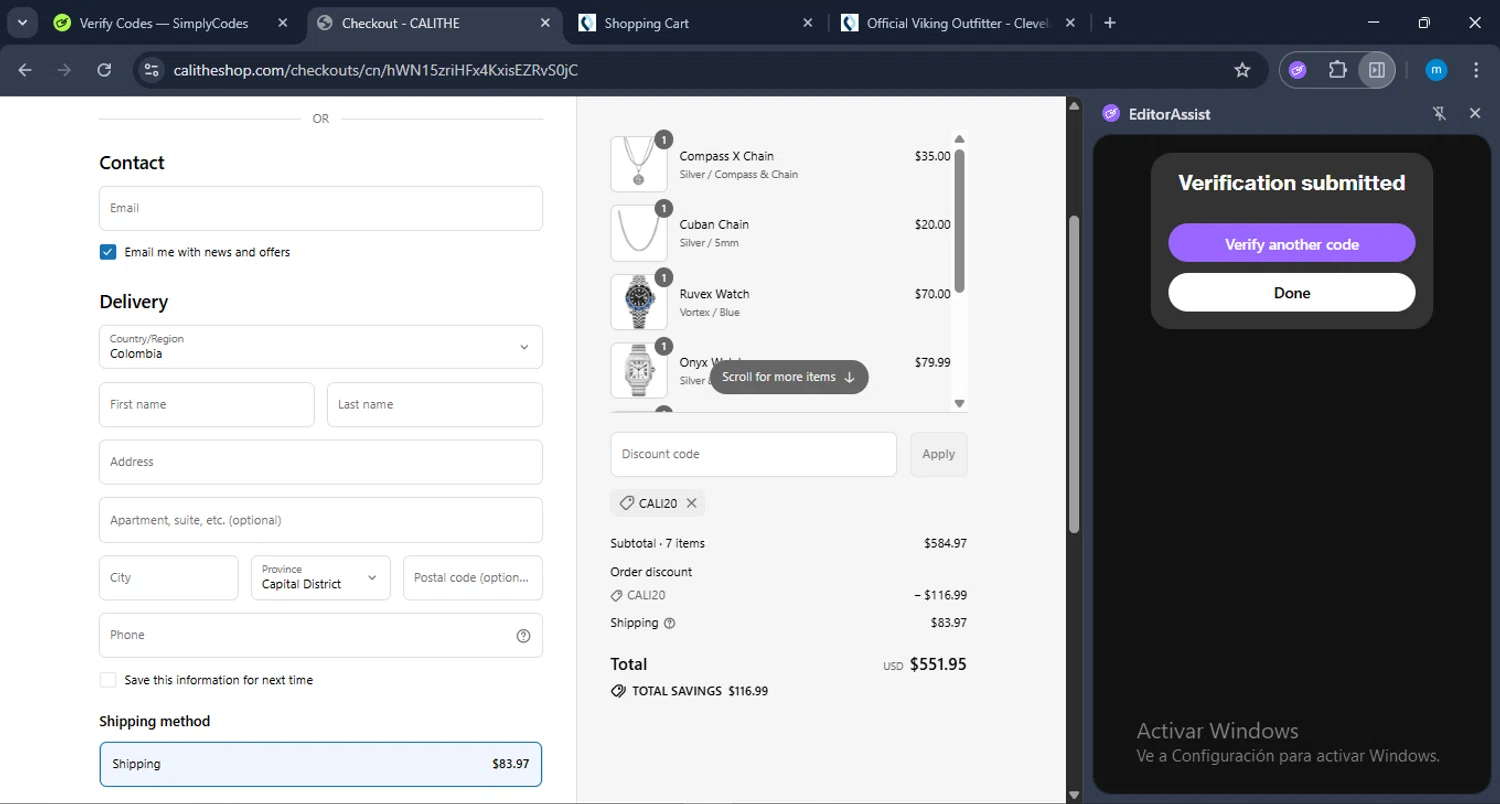Viewport: 1500px width, 804px height.
Task: Focus the Email input field
Action: pyautogui.click(x=321, y=208)
